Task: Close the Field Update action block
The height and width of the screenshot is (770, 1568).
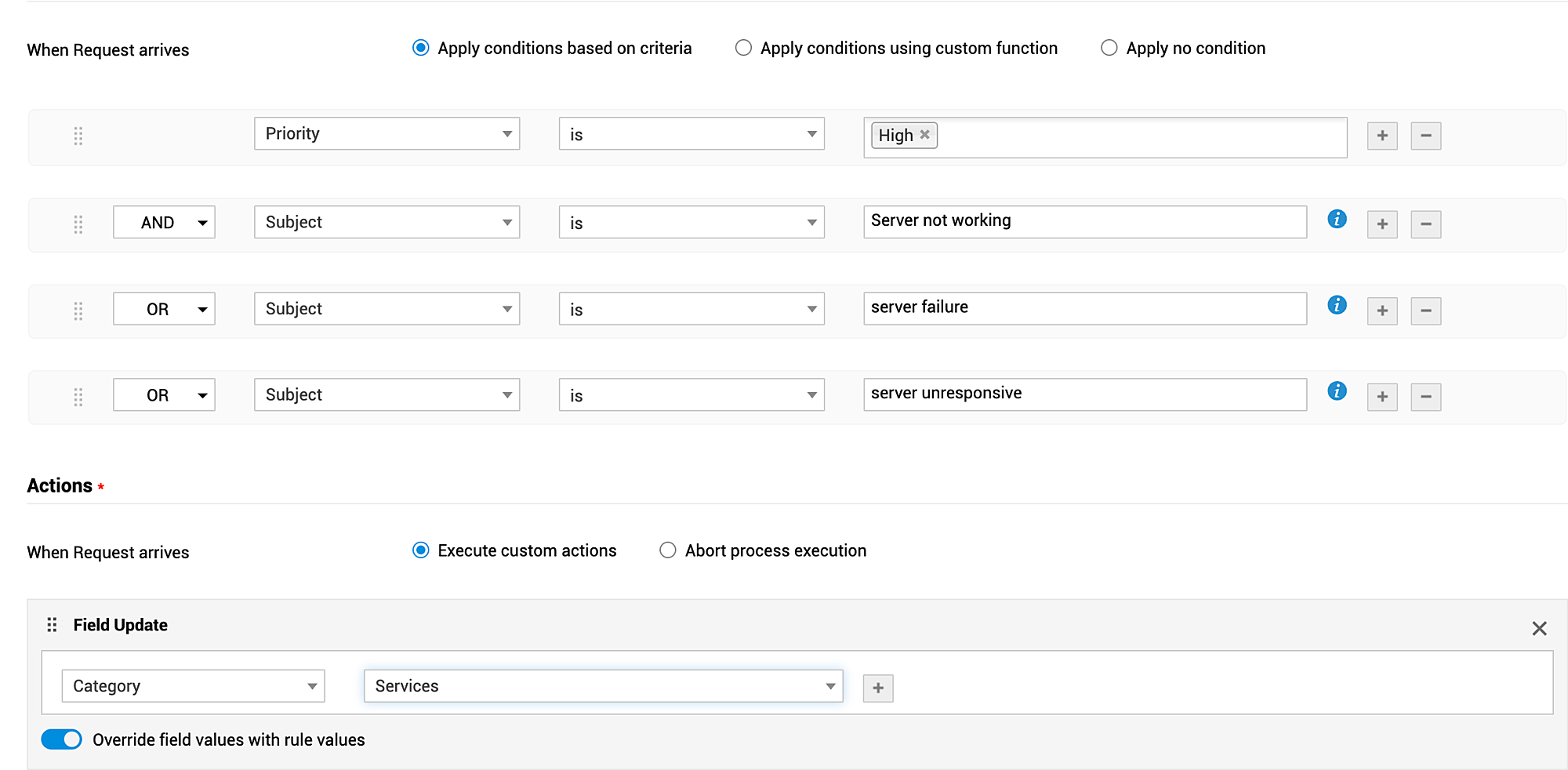Action: (1540, 628)
